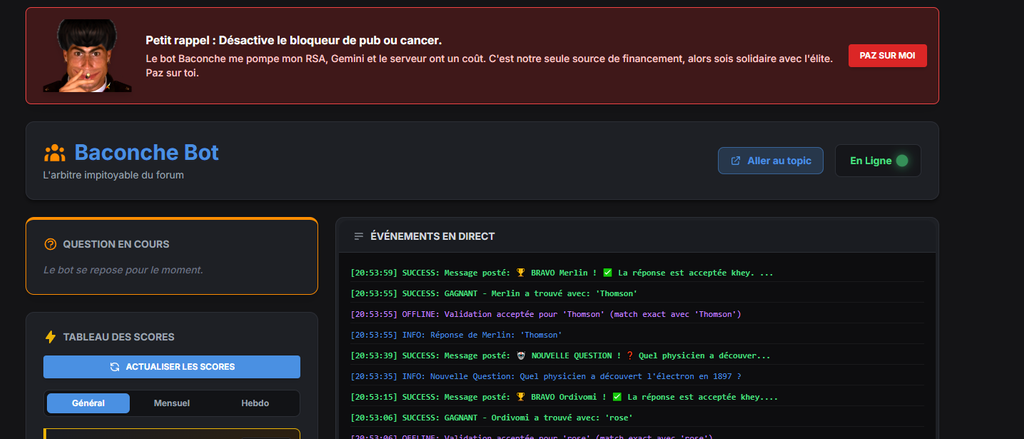1024x439 pixels.
Task: Click the list icon beside Événements en direct
Action: coord(359,236)
